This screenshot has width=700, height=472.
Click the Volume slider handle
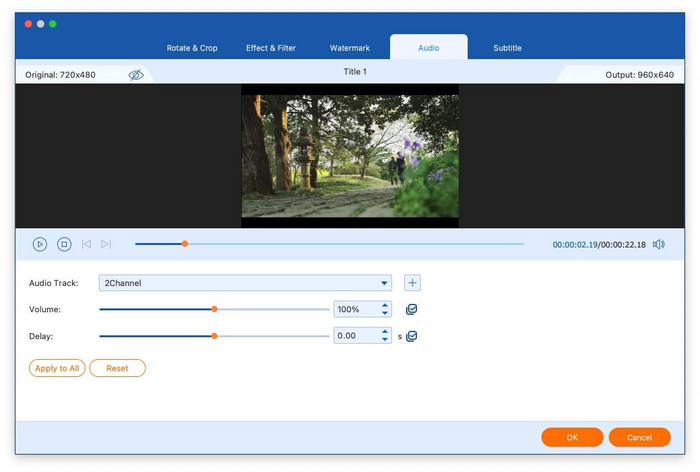[214, 309]
